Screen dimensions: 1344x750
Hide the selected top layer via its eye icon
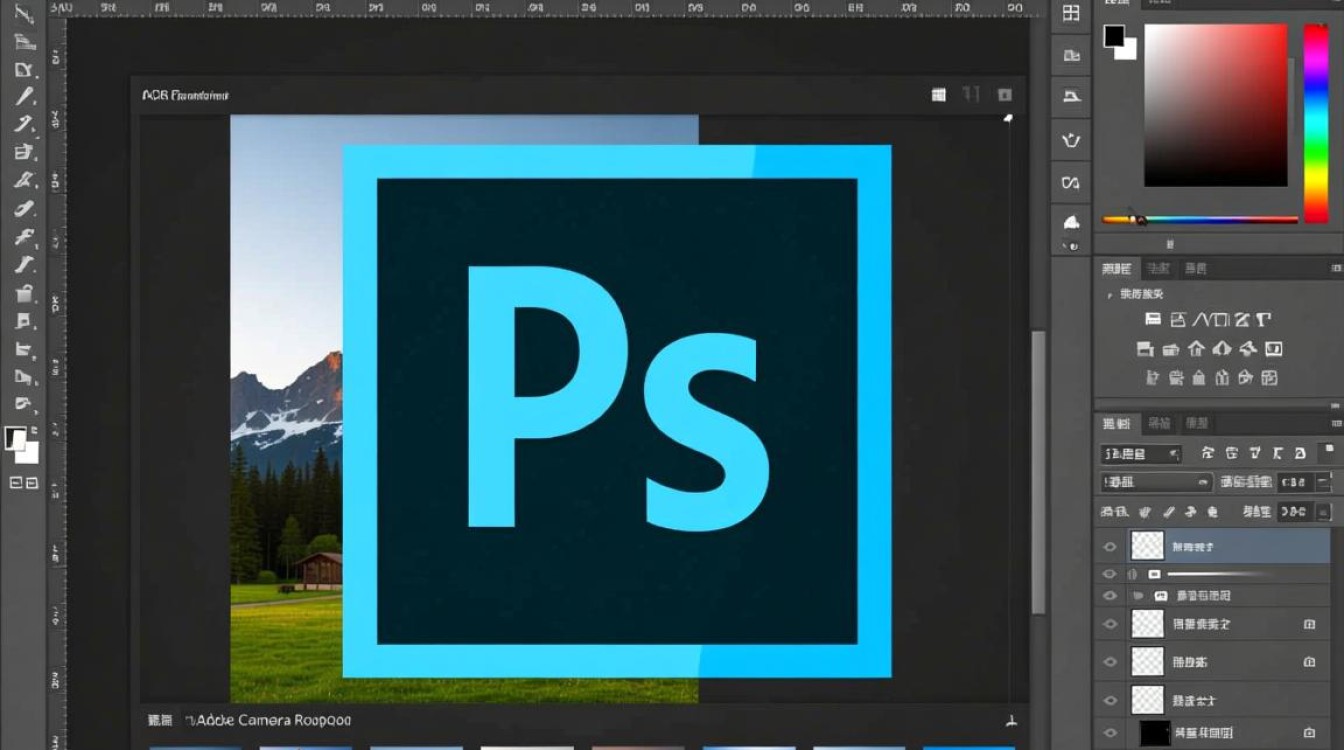coord(1109,546)
